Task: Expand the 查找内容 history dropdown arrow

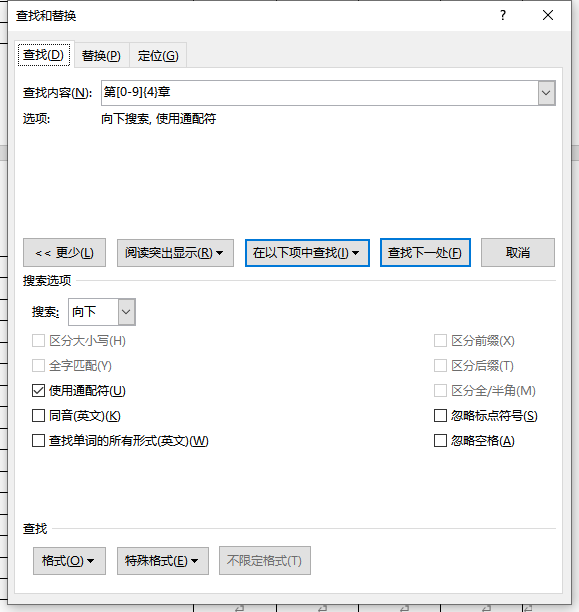Action: pyautogui.click(x=547, y=93)
